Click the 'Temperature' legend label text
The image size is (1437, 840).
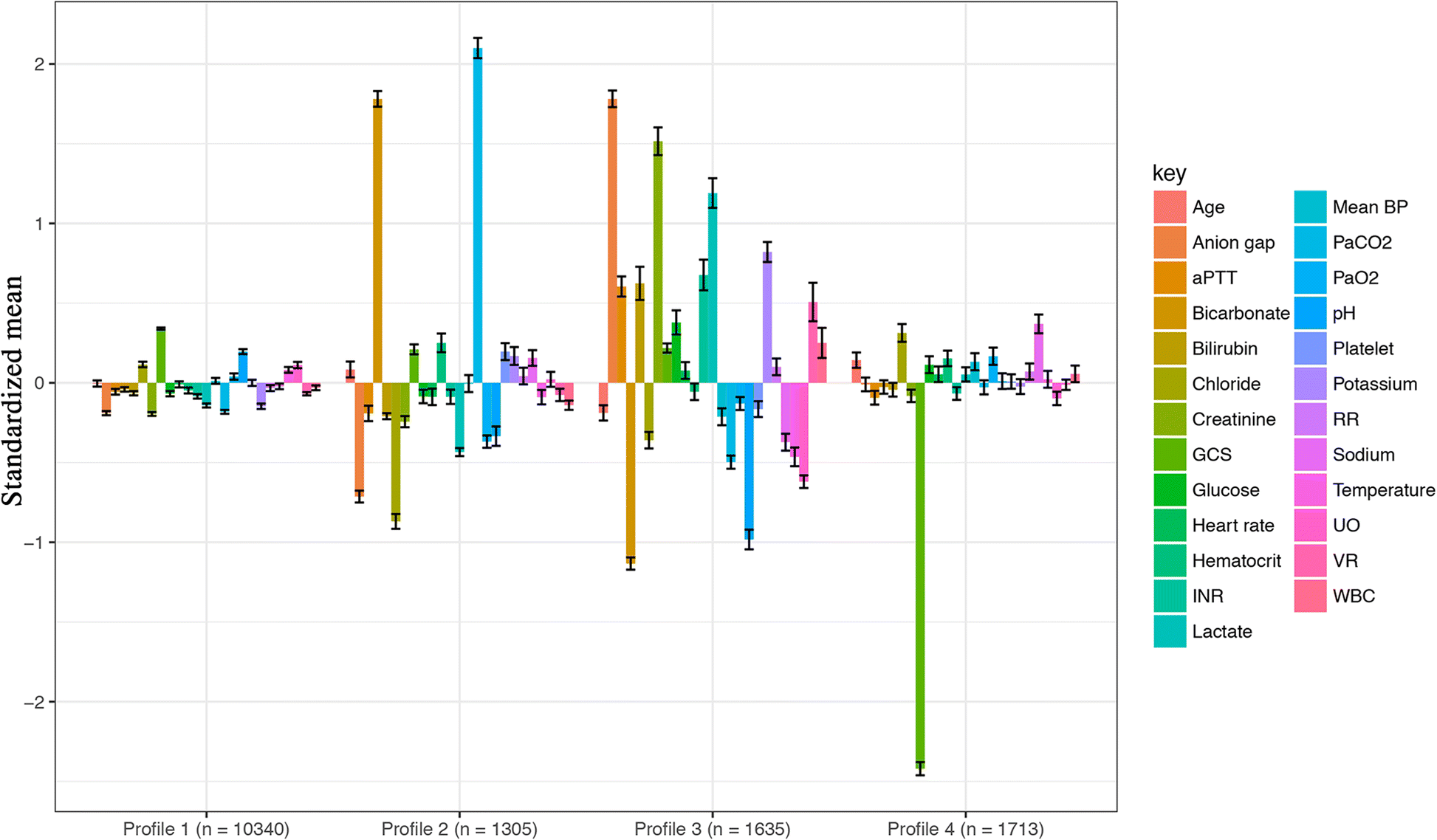[x=1384, y=490]
